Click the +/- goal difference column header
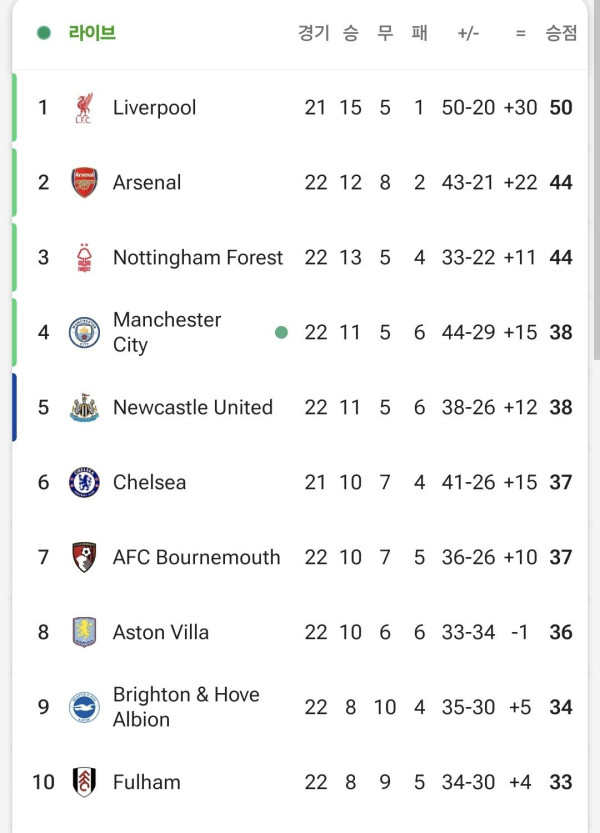Screen dimensions: 600x833 [468, 33]
